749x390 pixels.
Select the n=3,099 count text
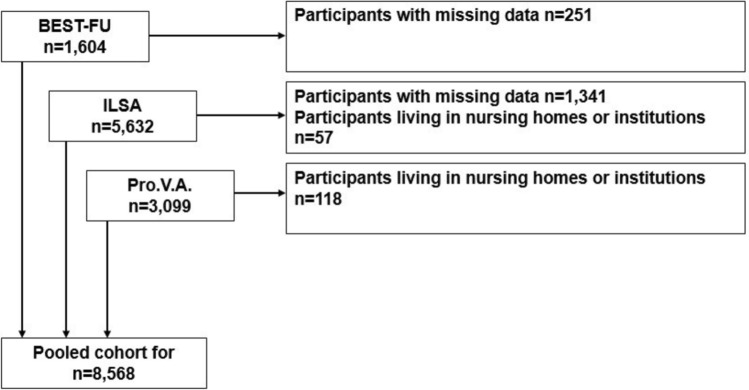(160, 206)
